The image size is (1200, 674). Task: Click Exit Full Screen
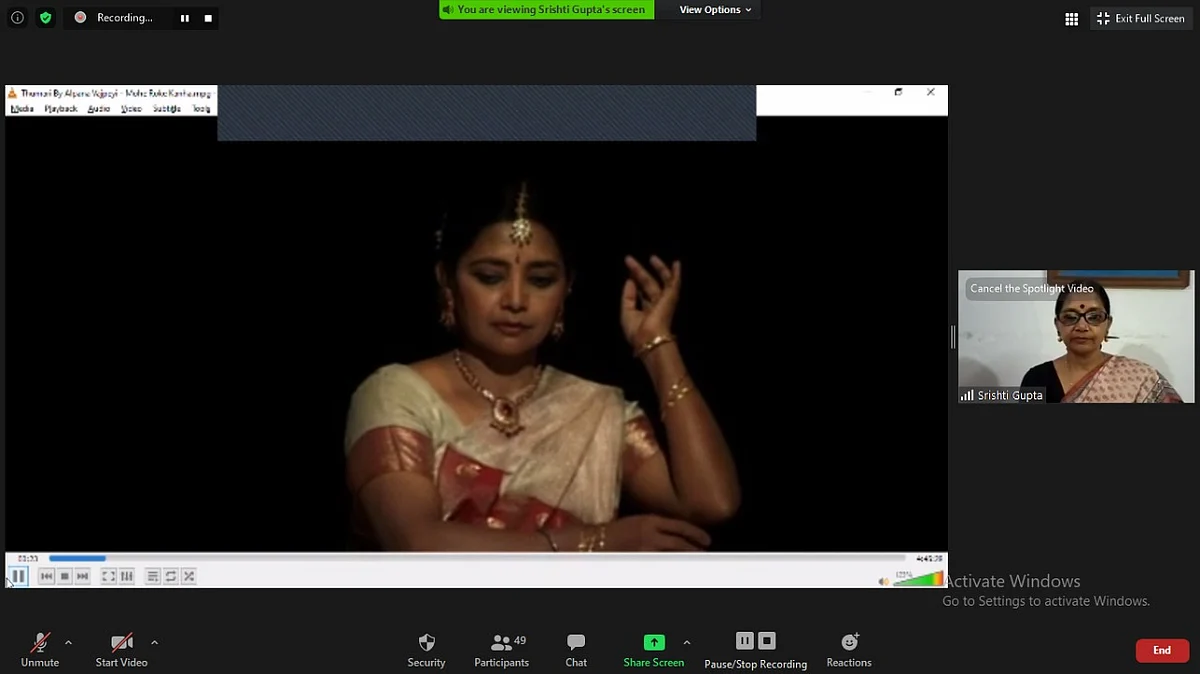coord(1141,18)
